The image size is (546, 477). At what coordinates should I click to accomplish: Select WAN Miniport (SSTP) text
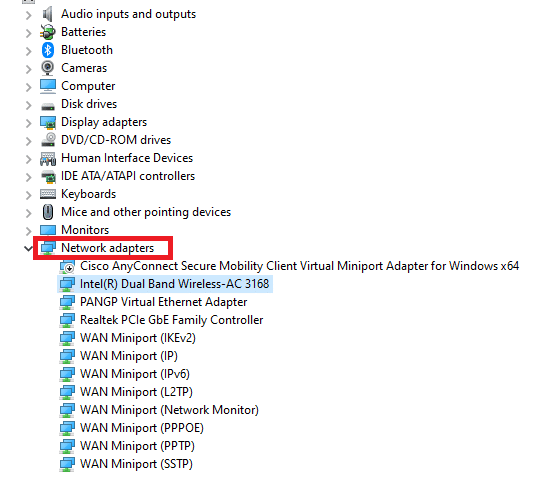point(136,464)
